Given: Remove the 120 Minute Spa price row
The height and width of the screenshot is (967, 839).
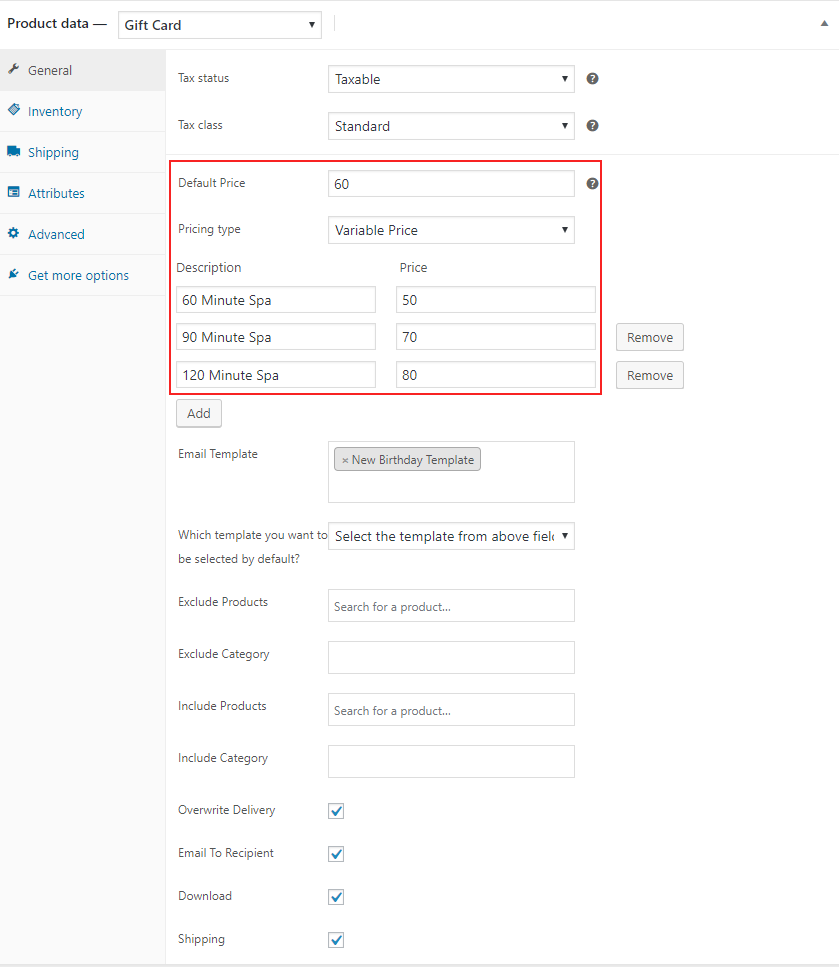Looking at the screenshot, I should 650,375.
